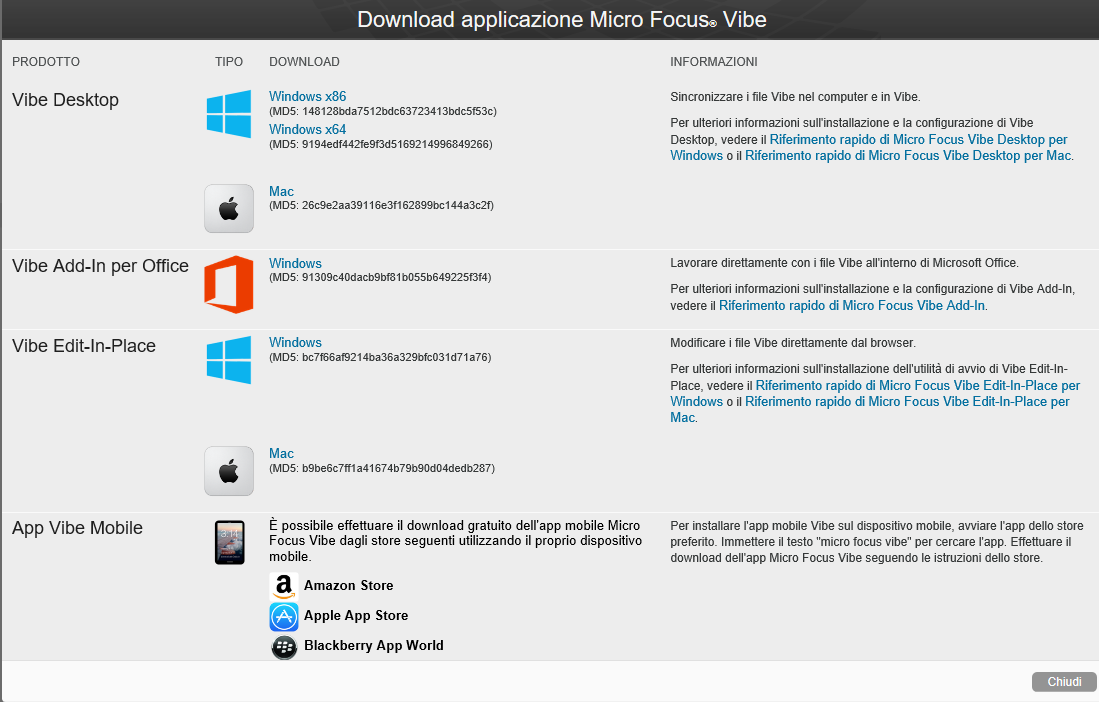The image size is (1099, 702).
Task: Click MD5 148128bda7512bdc63723413bdc5f53c text
Action: [x=383, y=111]
